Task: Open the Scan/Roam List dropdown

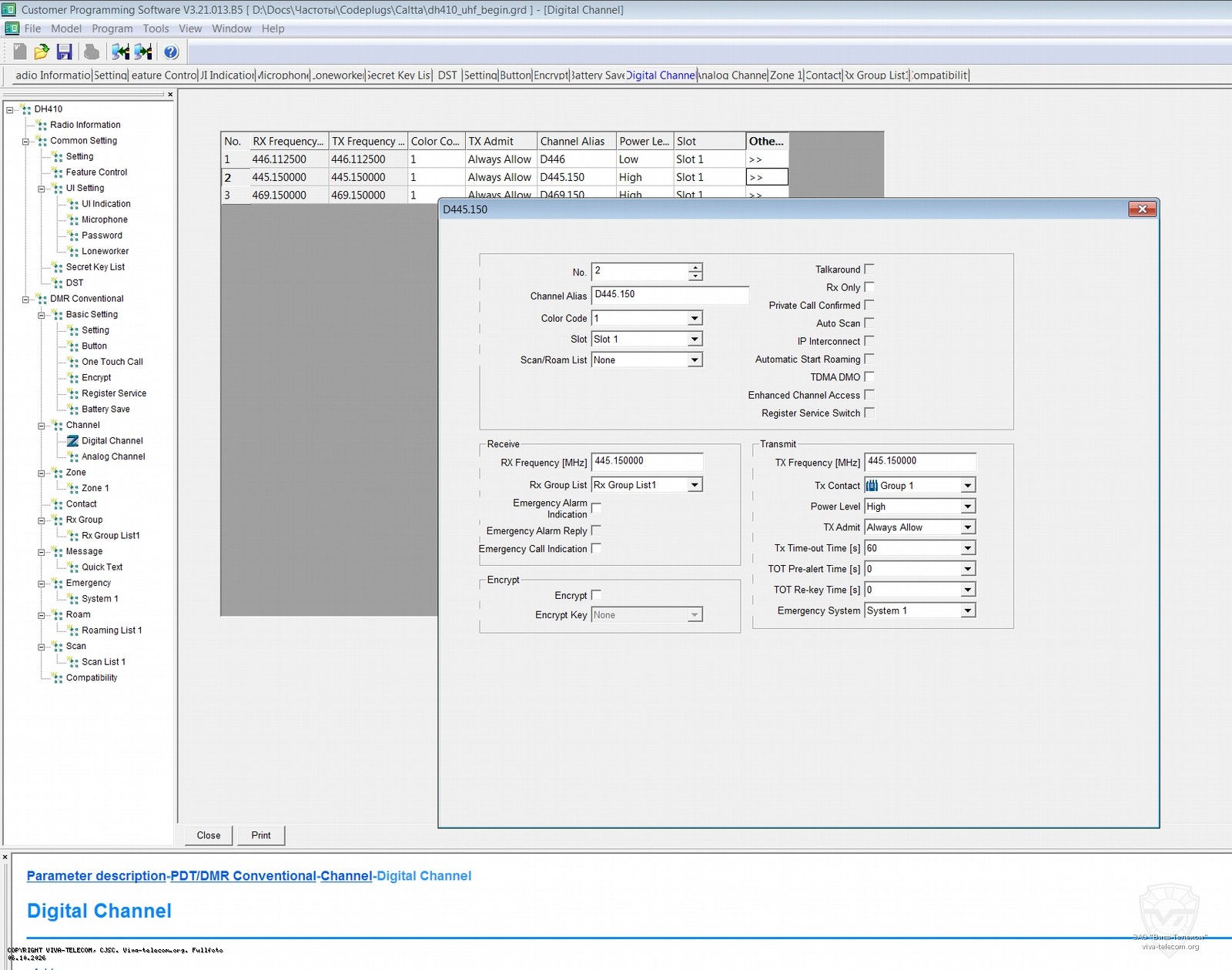Action: click(695, 360)
